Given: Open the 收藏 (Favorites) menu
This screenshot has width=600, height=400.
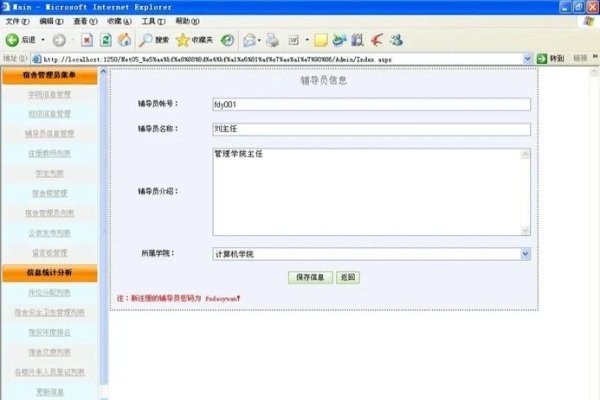Looking at the screenshot, I should (119, 21).
